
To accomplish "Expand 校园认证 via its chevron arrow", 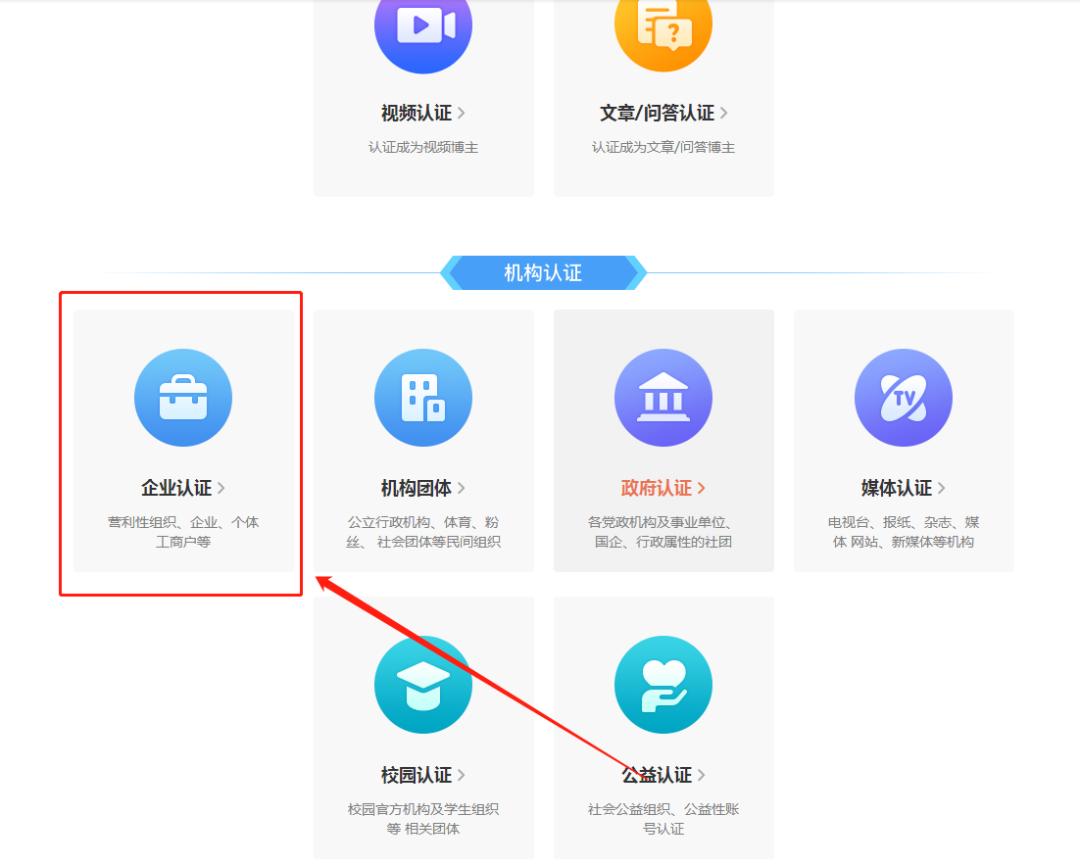I will point(460,775).
